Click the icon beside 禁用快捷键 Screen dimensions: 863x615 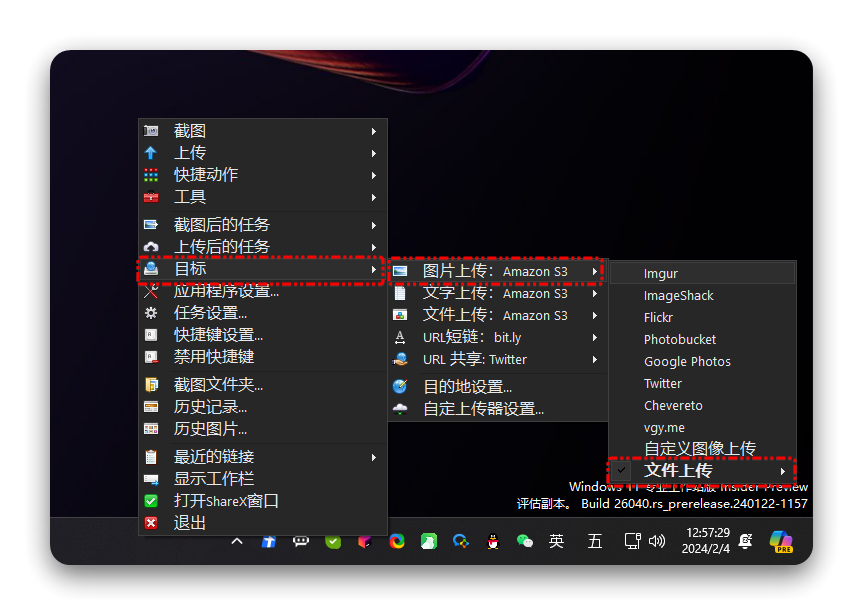pyautogui.click(x=151, y=357)
